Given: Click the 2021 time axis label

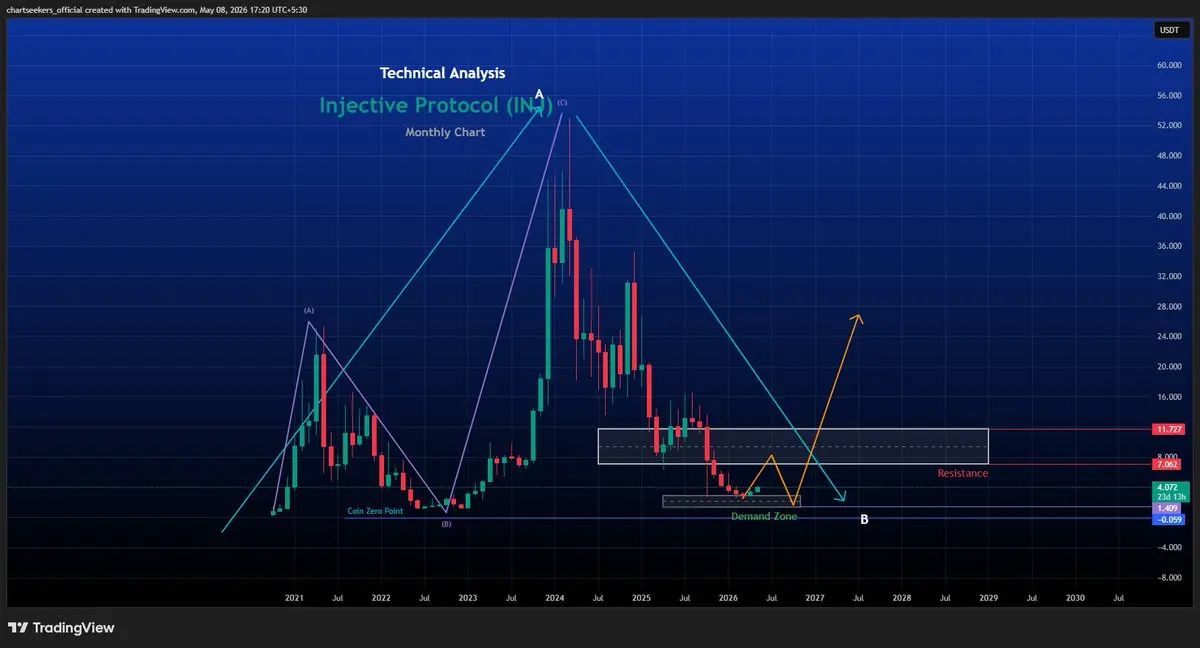Looking at the screenshot, I should (294, 597).
